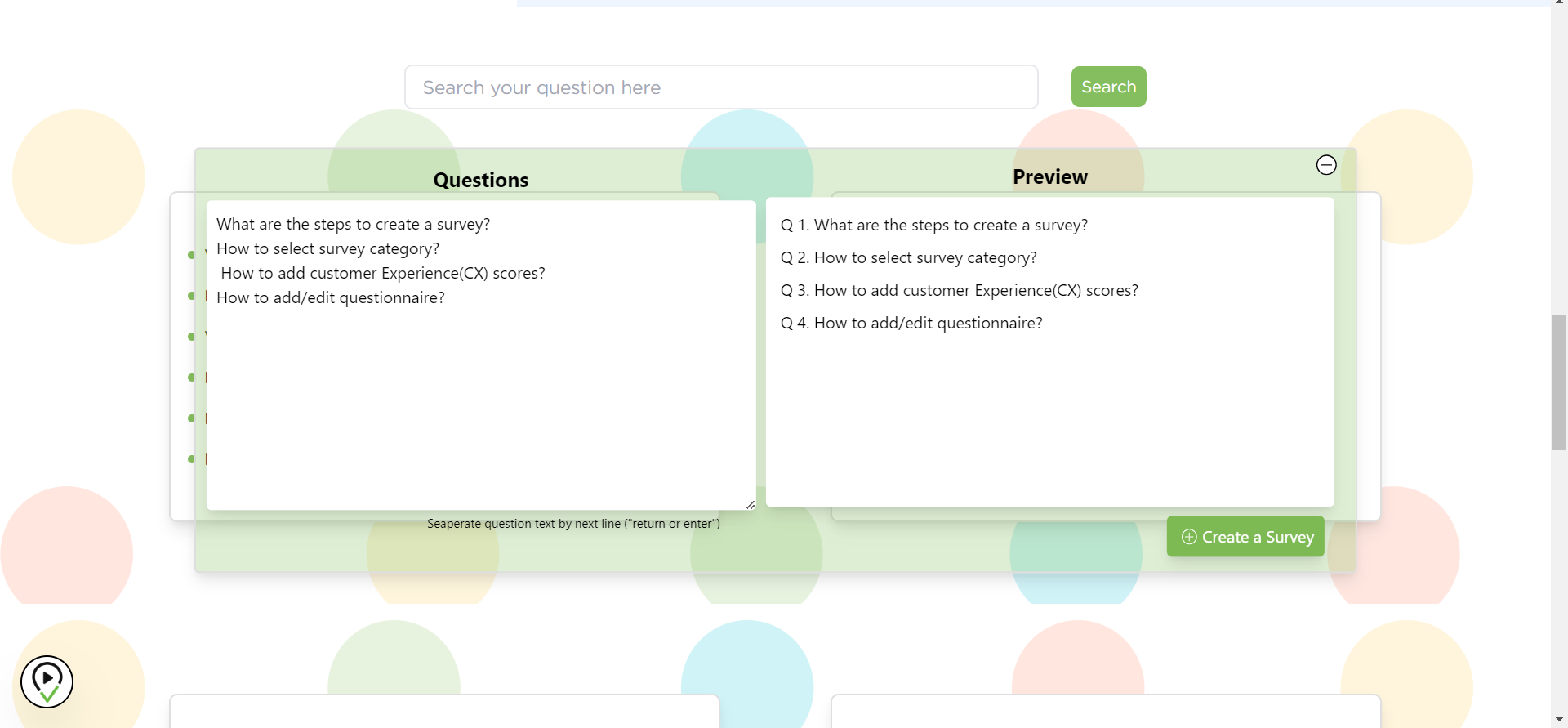Viewport: 1568px width, 728px height.
Task: Click the Seaperate question text hint label
Action: [x=573, y=524]
